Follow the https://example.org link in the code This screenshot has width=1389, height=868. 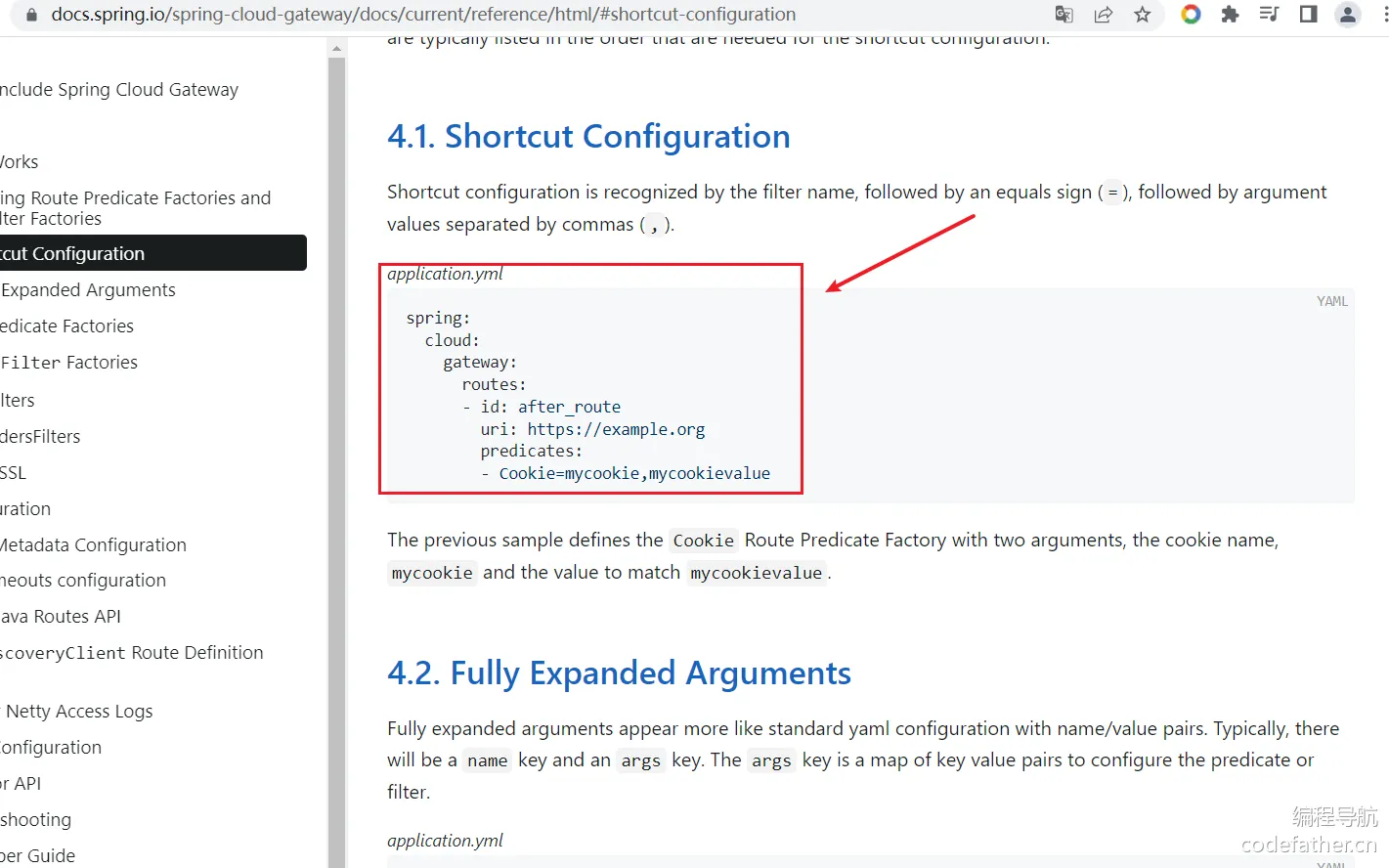coord(616,430)
